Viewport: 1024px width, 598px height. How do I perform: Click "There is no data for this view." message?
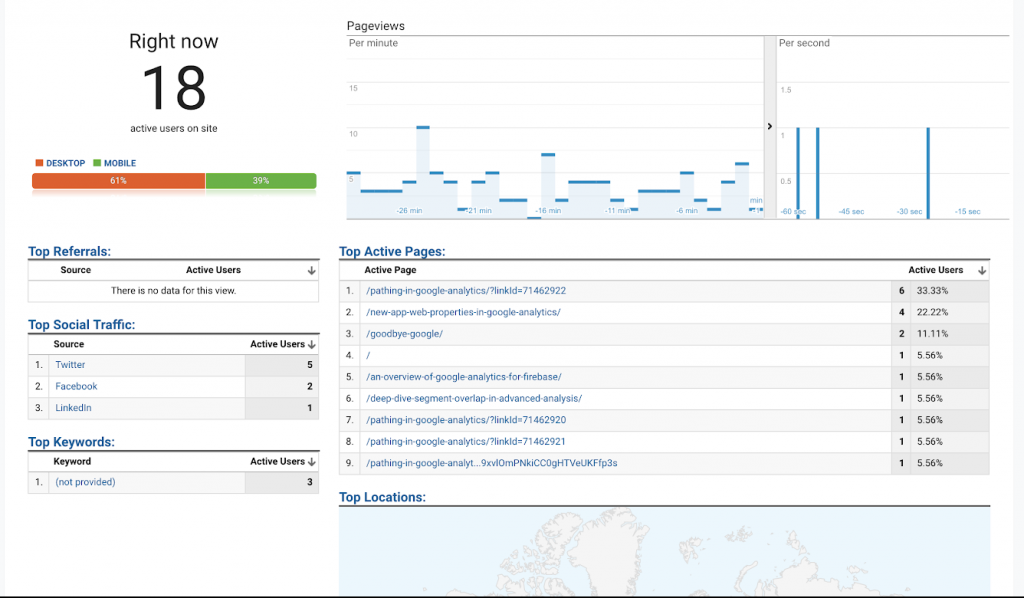pyautogui.click(x=173, y=291)
